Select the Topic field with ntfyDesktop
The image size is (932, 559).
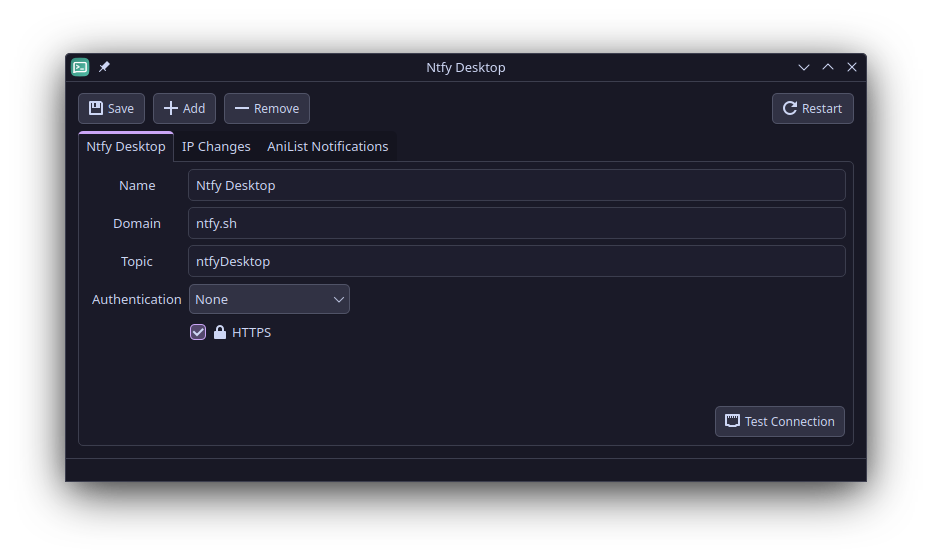(517, 261)
